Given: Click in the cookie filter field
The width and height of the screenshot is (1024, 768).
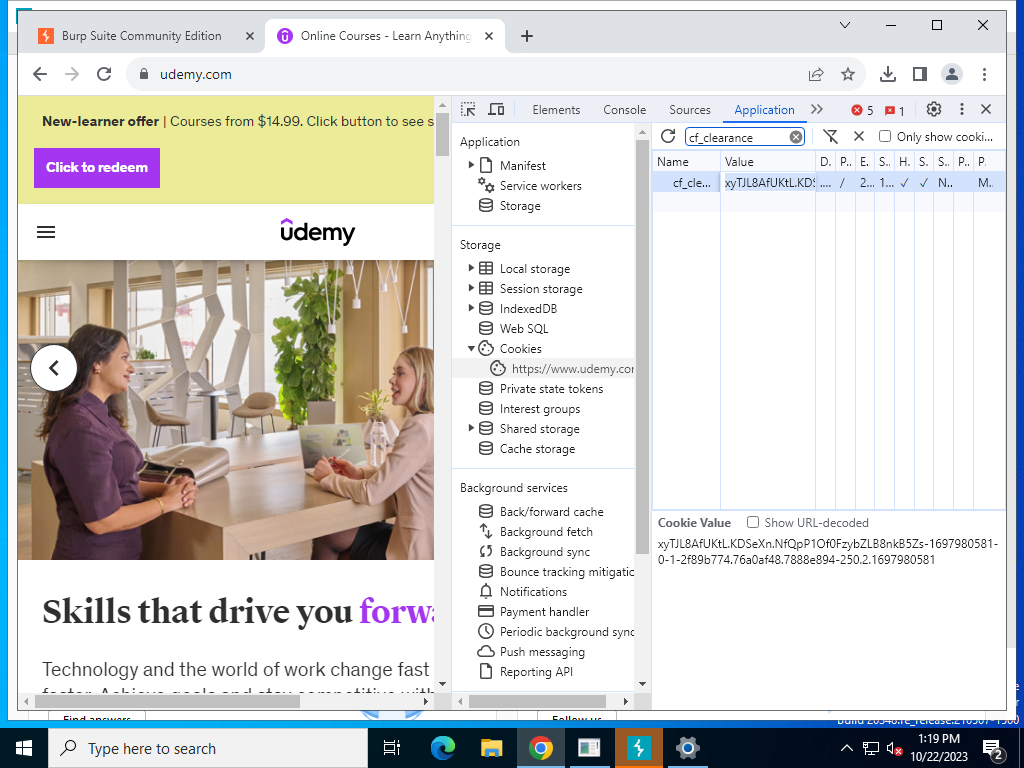Looking at the screenshot, I should (737, 137).
